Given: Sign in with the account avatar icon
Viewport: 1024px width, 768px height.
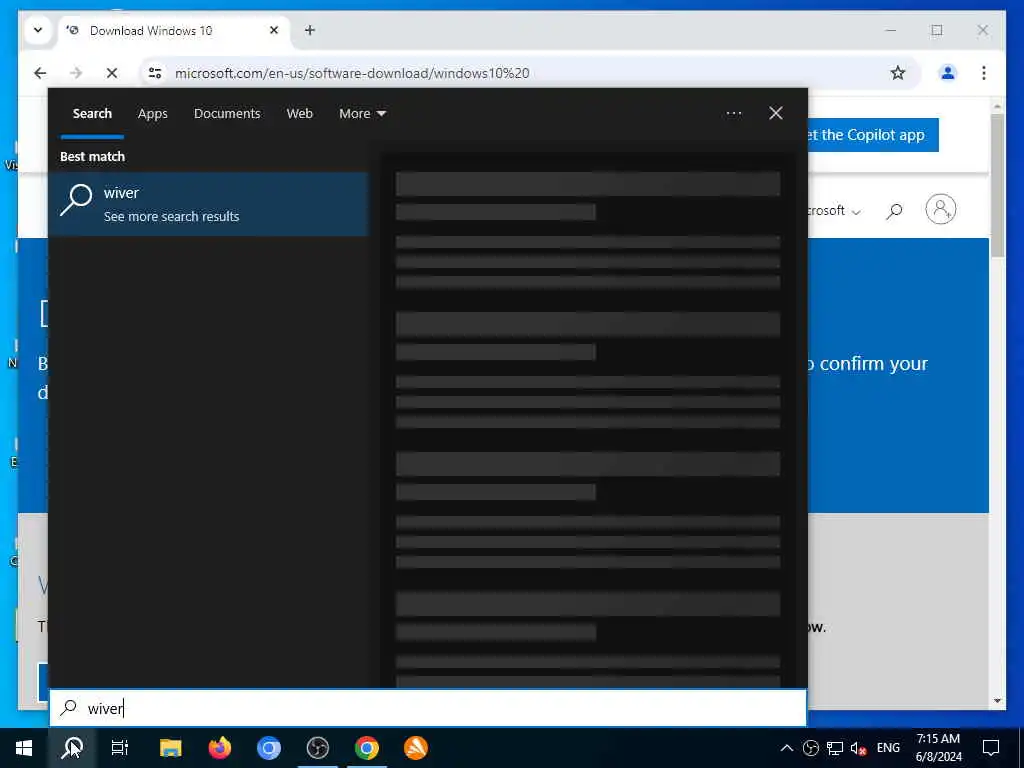Looking at the screenshot, I should coord(940,210).
